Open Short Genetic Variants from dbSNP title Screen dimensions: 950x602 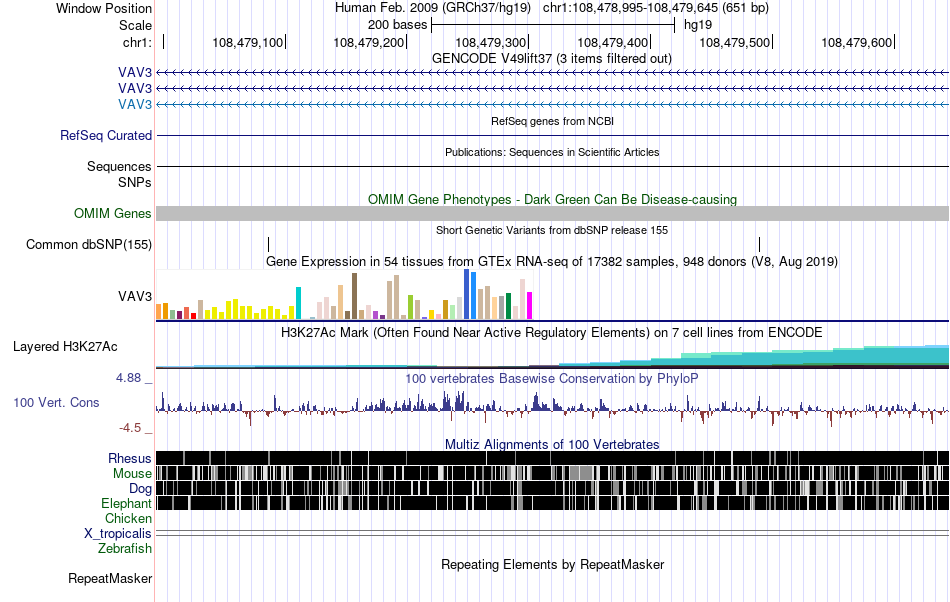[552, 230]
